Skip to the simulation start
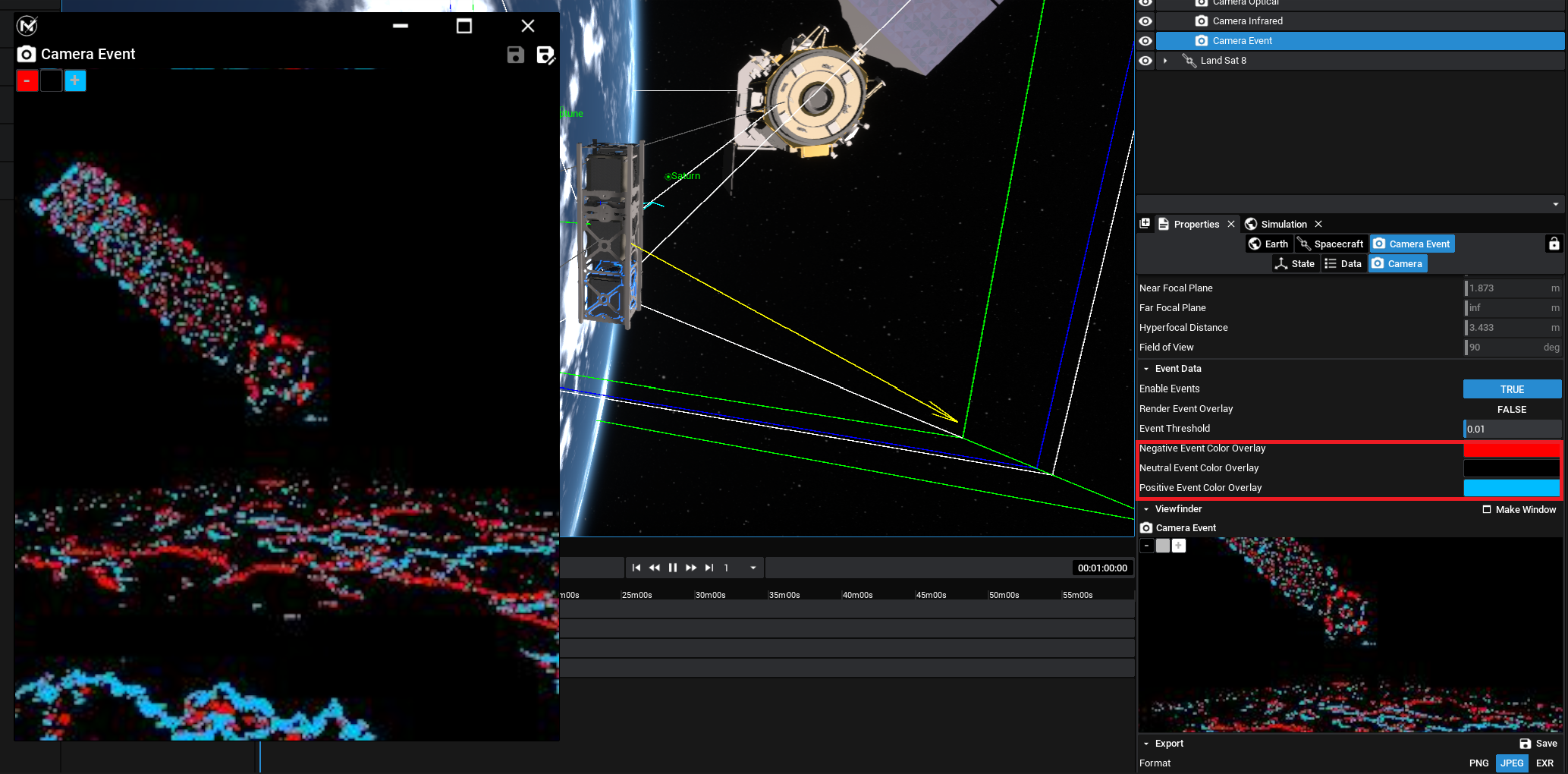Viewport: 1568px width, 774px height. (636, 568)
